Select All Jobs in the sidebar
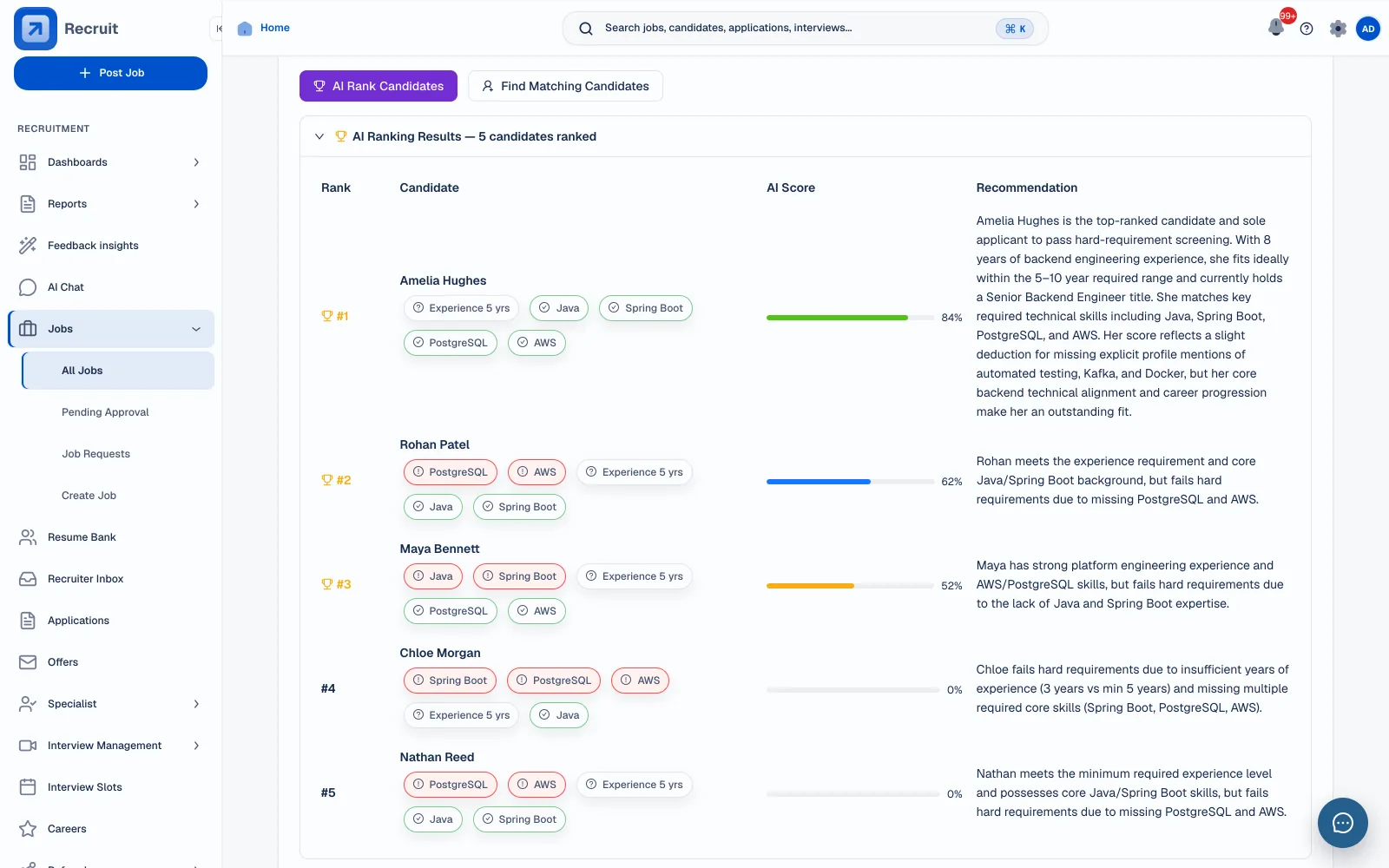This screenshot has width=1389, height=868. (118, 371)
